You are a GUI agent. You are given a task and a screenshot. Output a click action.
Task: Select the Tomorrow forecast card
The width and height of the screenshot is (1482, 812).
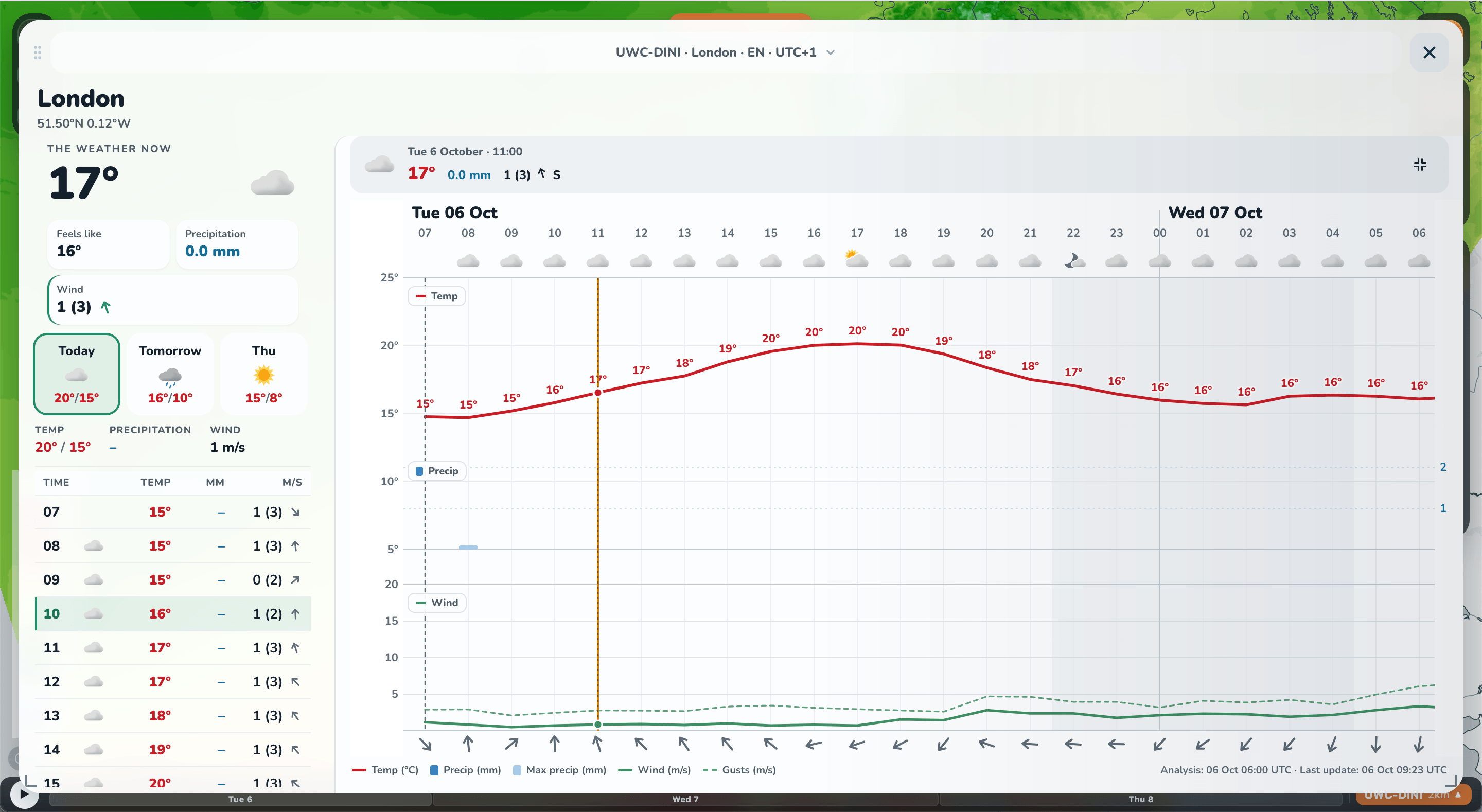[x=170, y=374]
